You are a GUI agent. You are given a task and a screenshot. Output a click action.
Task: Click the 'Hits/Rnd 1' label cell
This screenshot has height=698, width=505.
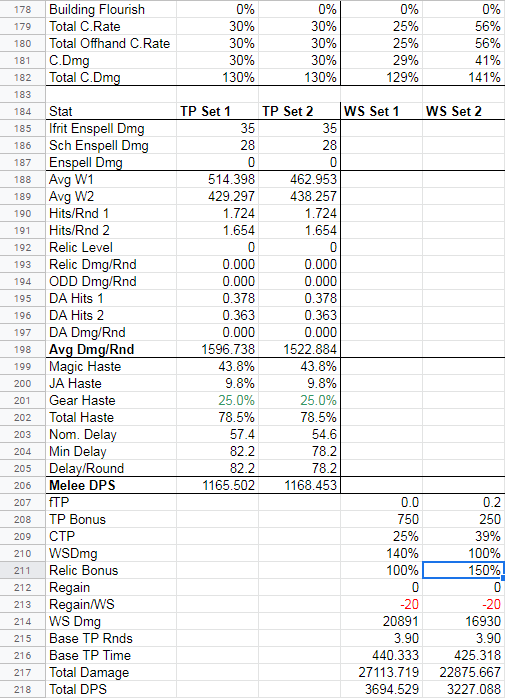111,213
